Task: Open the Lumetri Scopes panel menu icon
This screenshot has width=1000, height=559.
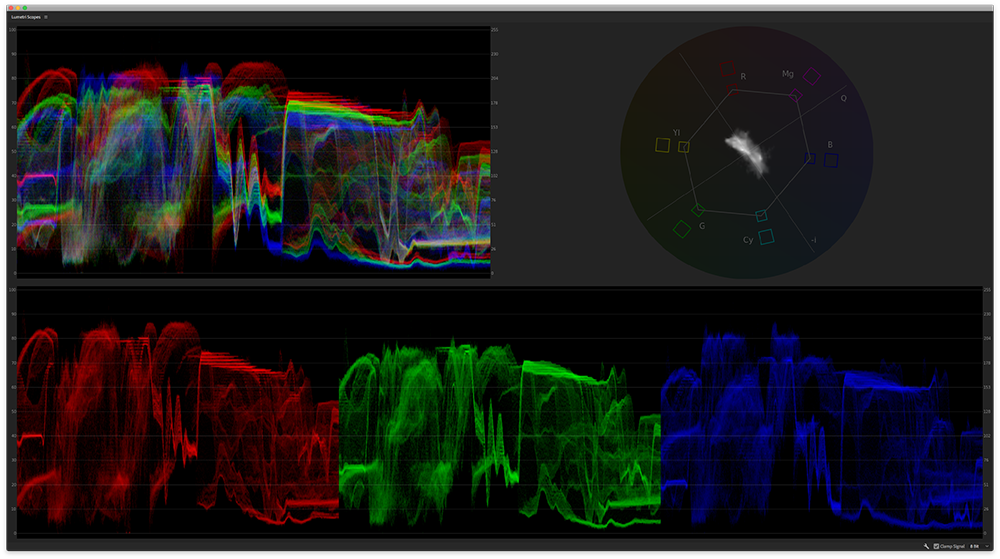Action: pos(46,17)
